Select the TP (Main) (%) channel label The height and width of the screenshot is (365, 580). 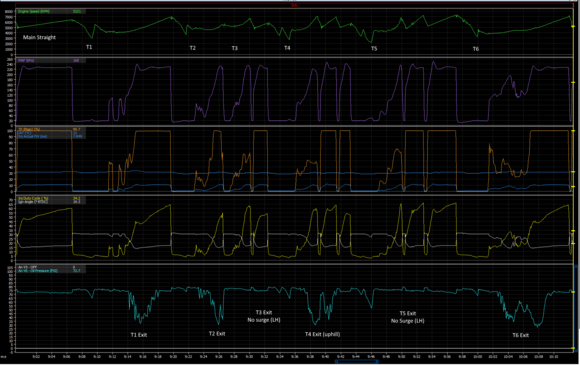(x=29, y=129)
